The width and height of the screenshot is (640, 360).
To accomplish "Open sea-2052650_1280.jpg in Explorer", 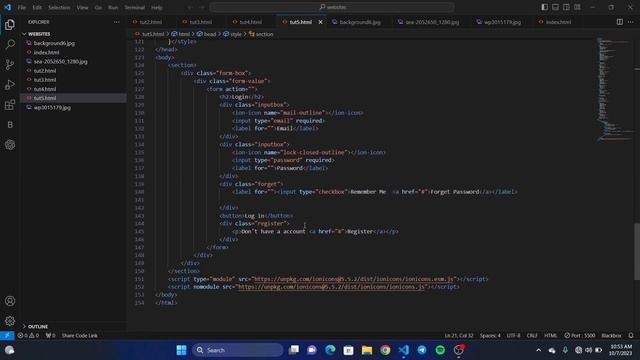I will pos(60,62).
